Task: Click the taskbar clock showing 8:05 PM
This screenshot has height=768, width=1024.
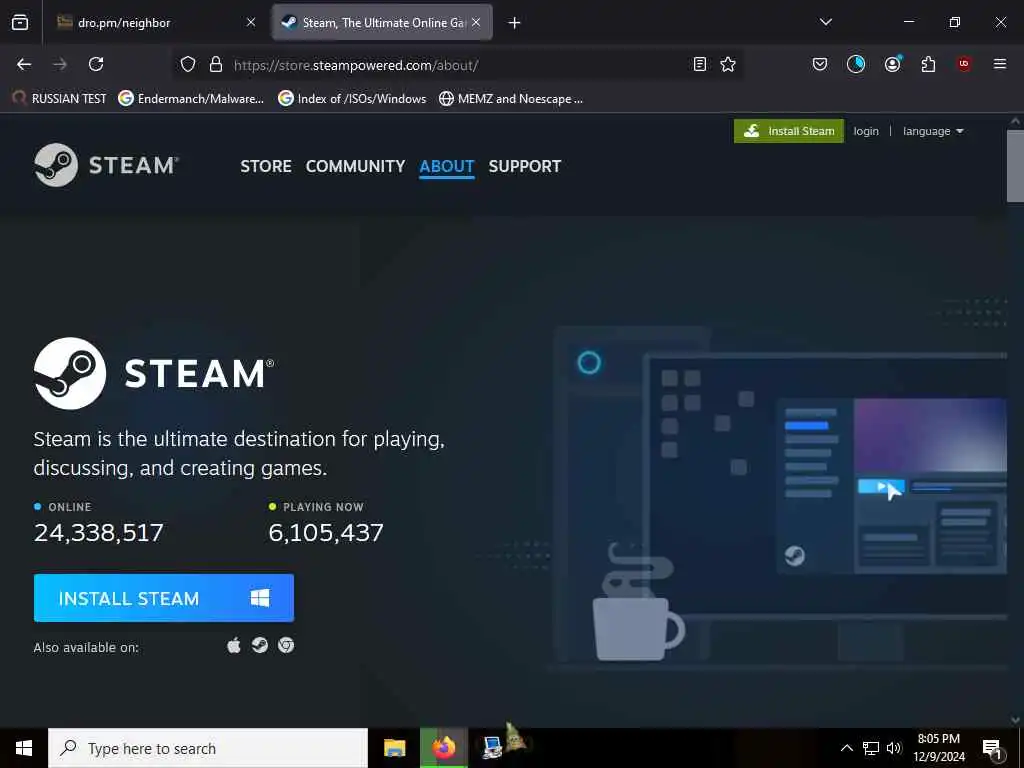Action: tap(939, 748)
